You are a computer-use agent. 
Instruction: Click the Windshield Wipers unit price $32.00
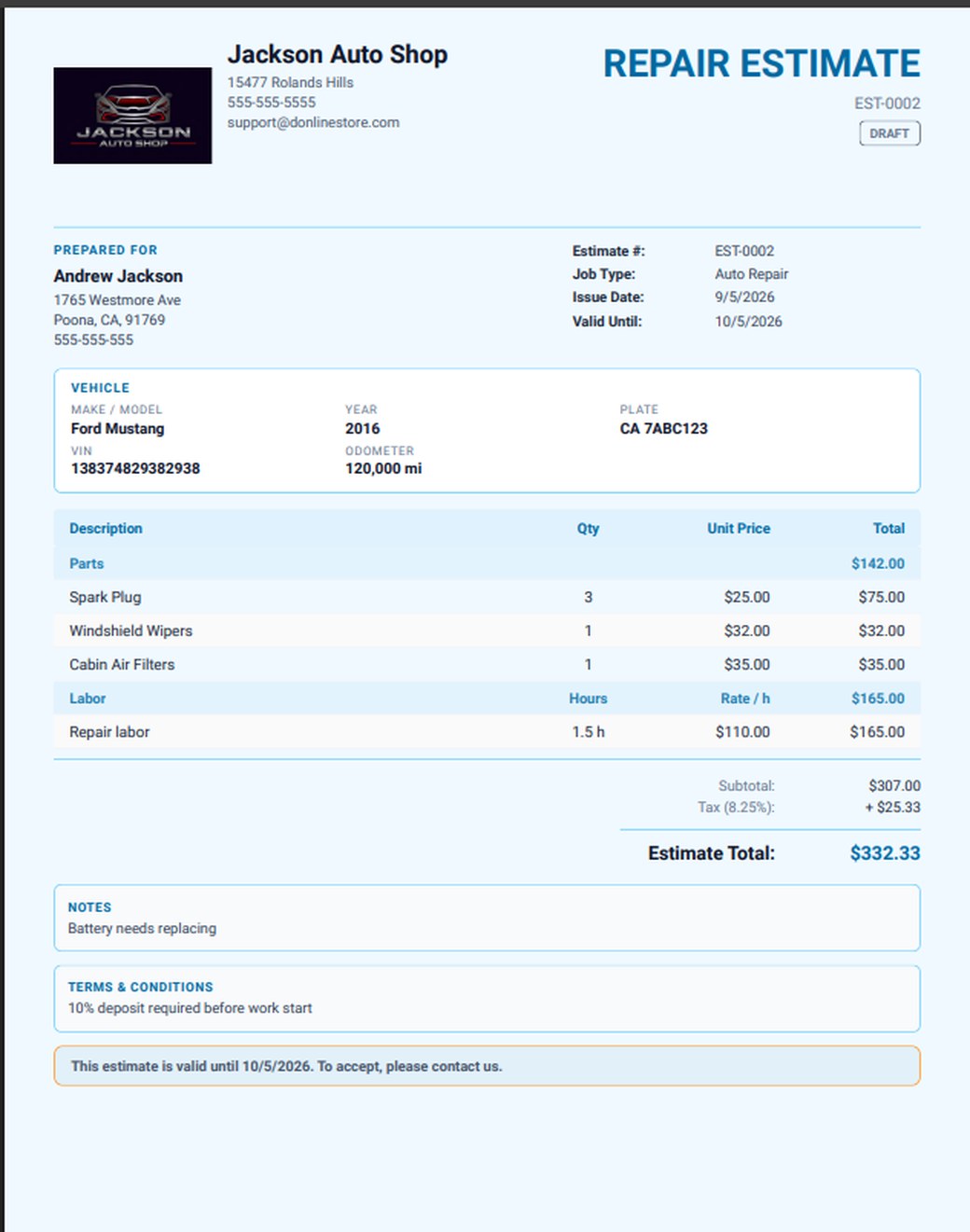coord(747,631)
